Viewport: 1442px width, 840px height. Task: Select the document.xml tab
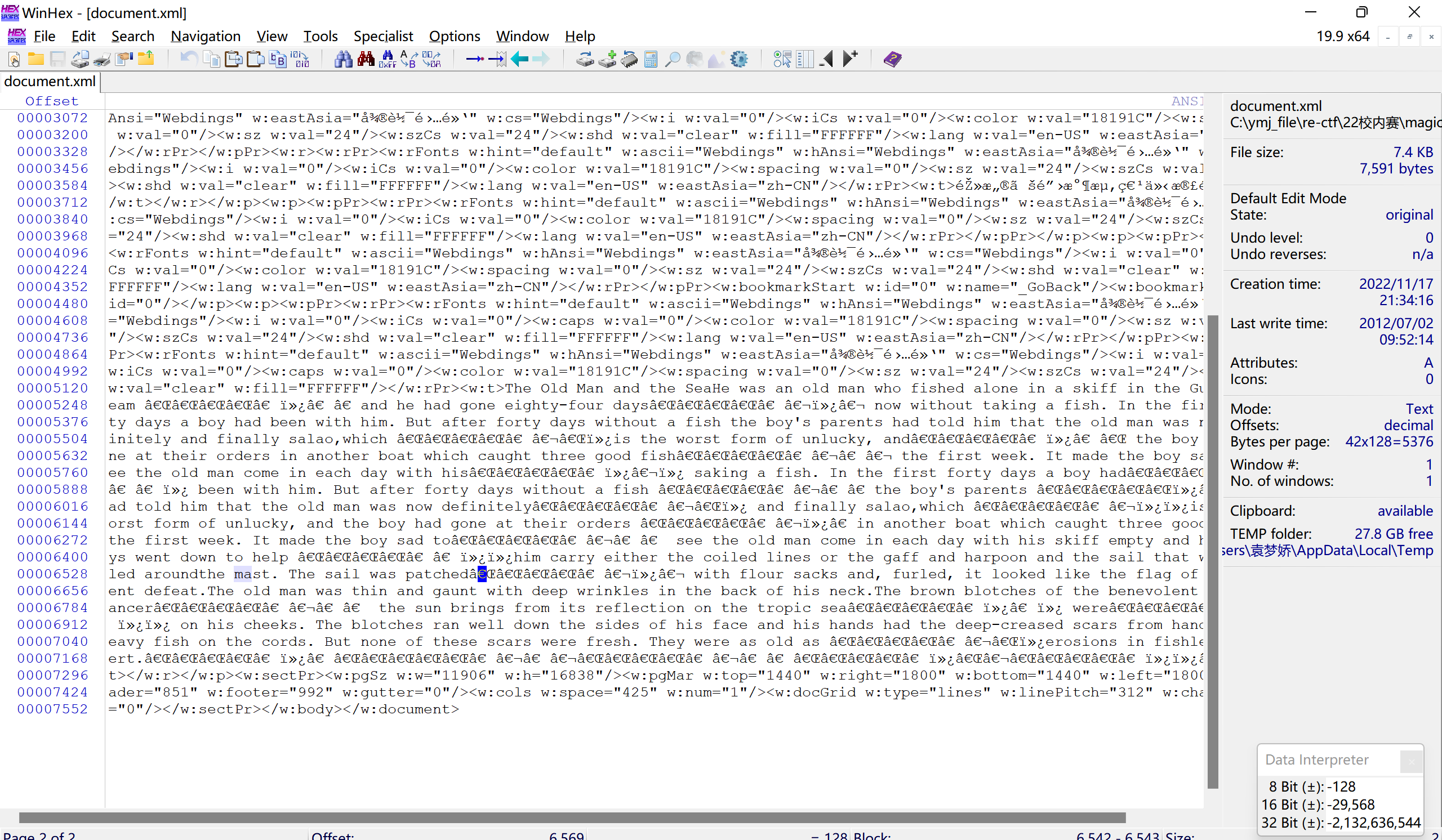pos(50,81)
